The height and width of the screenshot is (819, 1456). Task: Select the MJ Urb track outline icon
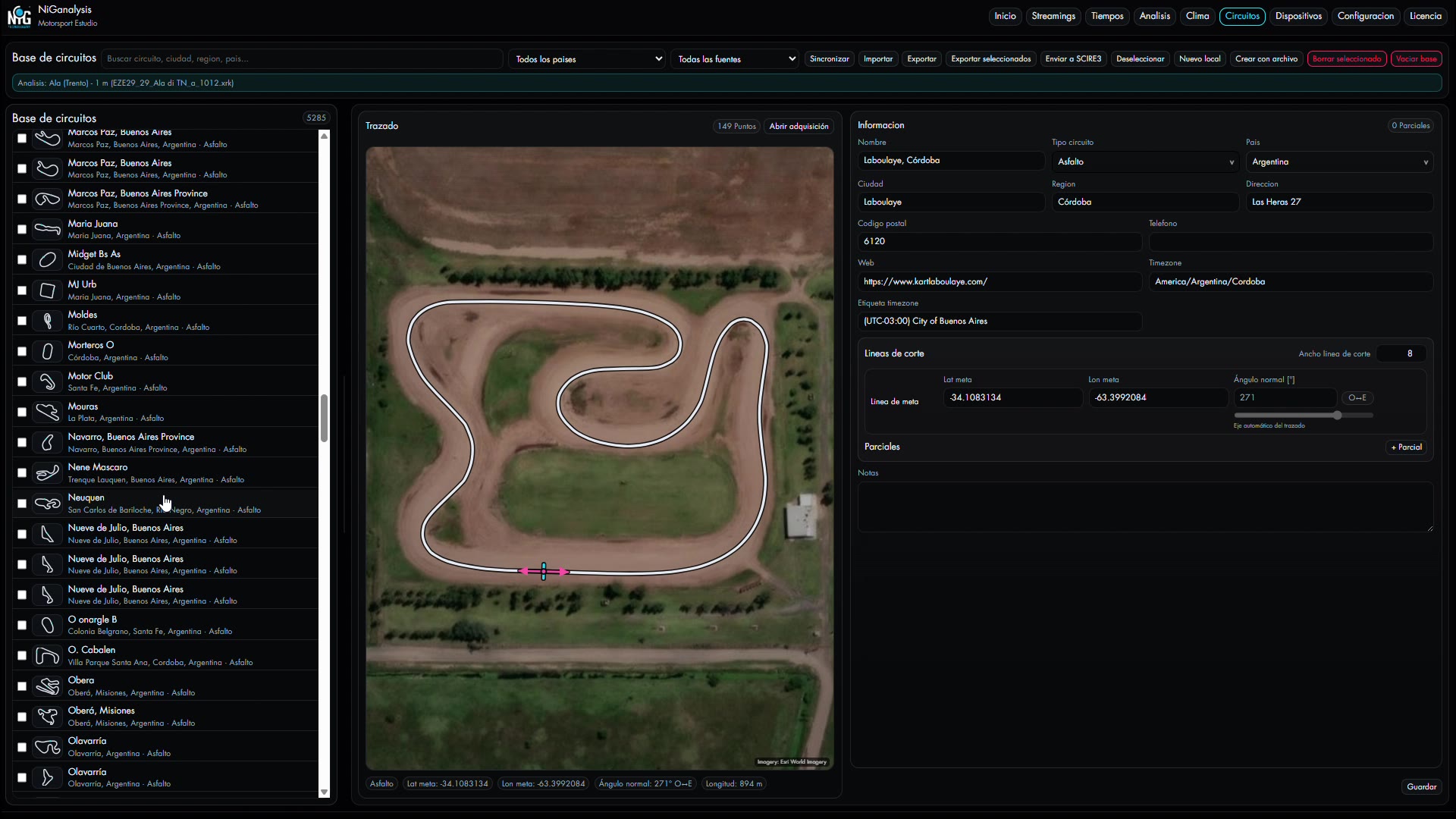click(47, 290)
